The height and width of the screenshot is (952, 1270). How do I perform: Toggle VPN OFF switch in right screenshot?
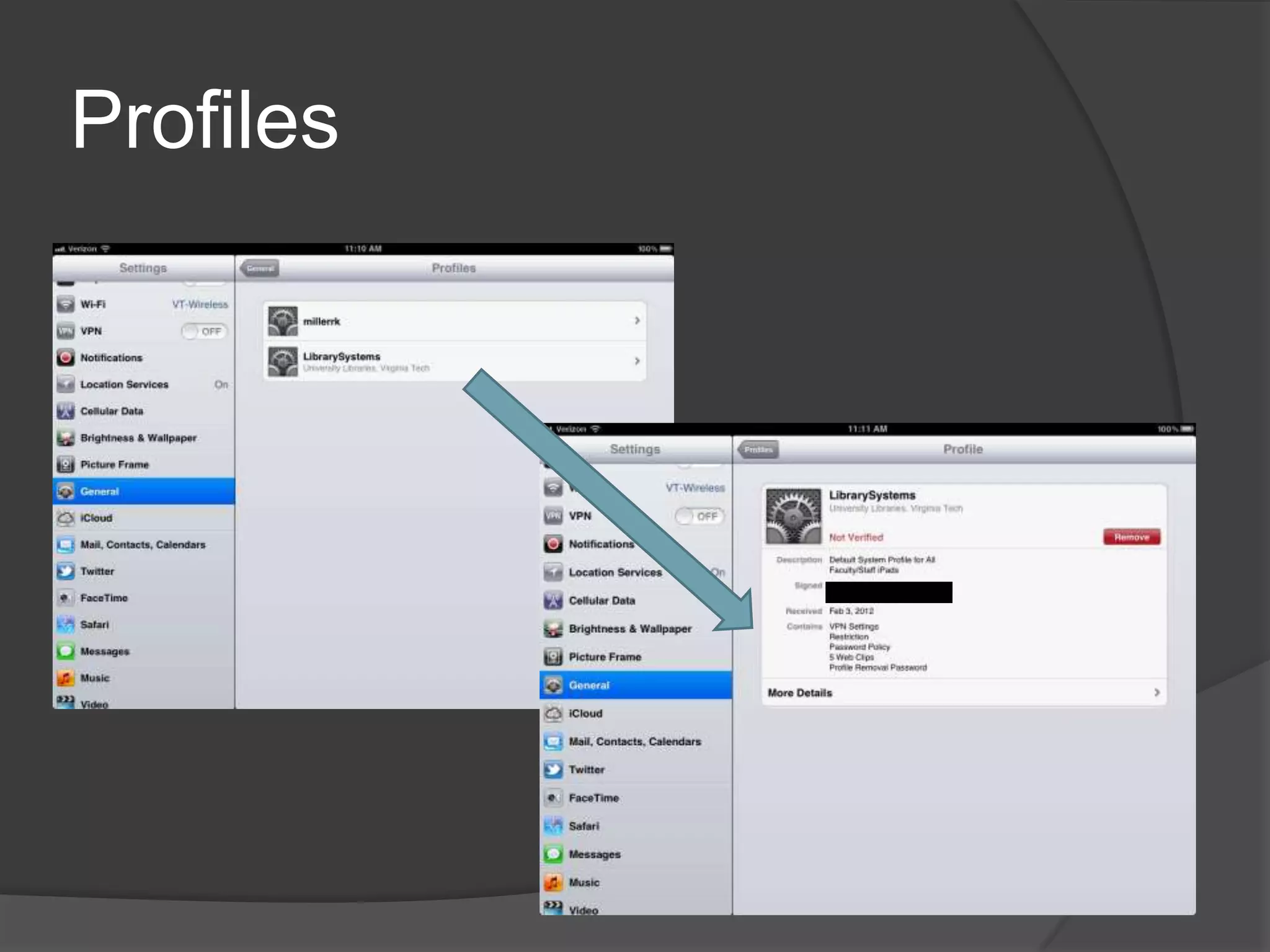[x=699, y=516]
